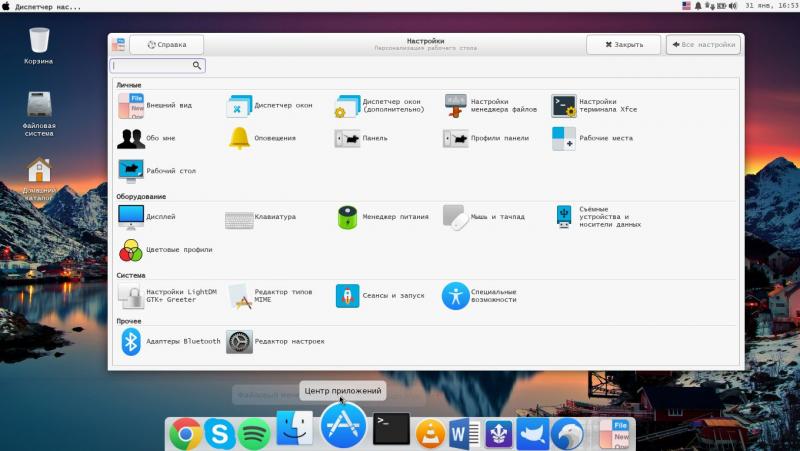
Task: Click the Справка help button
Action: click(x=166, y=45)
